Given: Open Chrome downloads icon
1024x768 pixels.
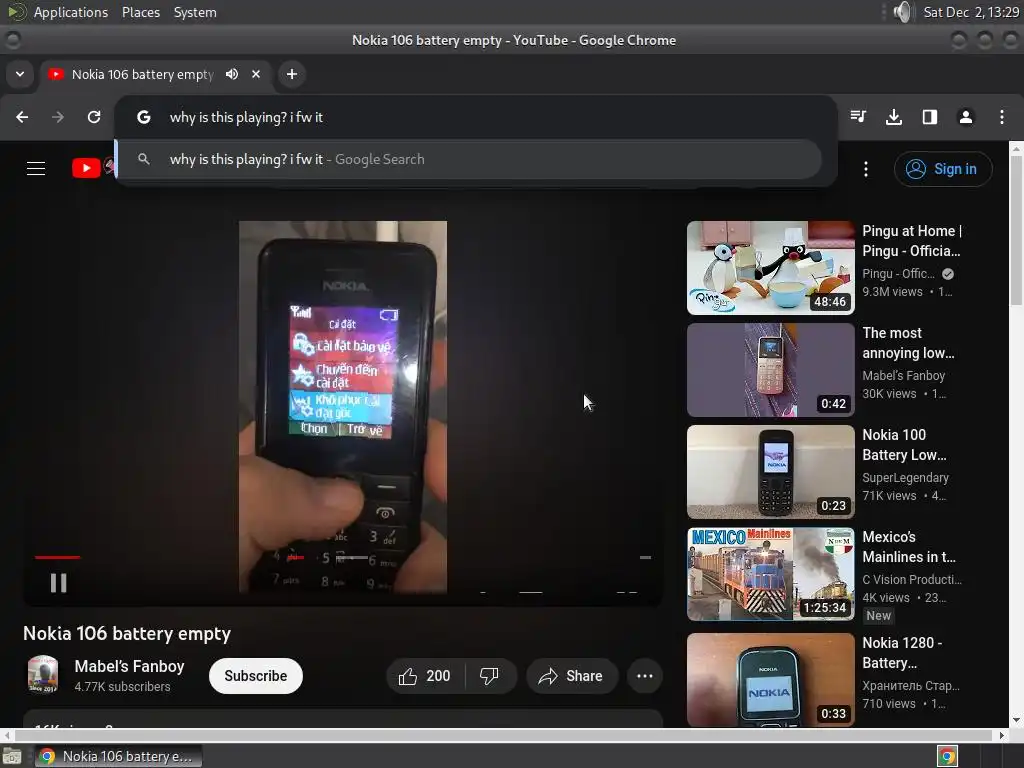Looking at the screenshot, I should pos(894,117).
